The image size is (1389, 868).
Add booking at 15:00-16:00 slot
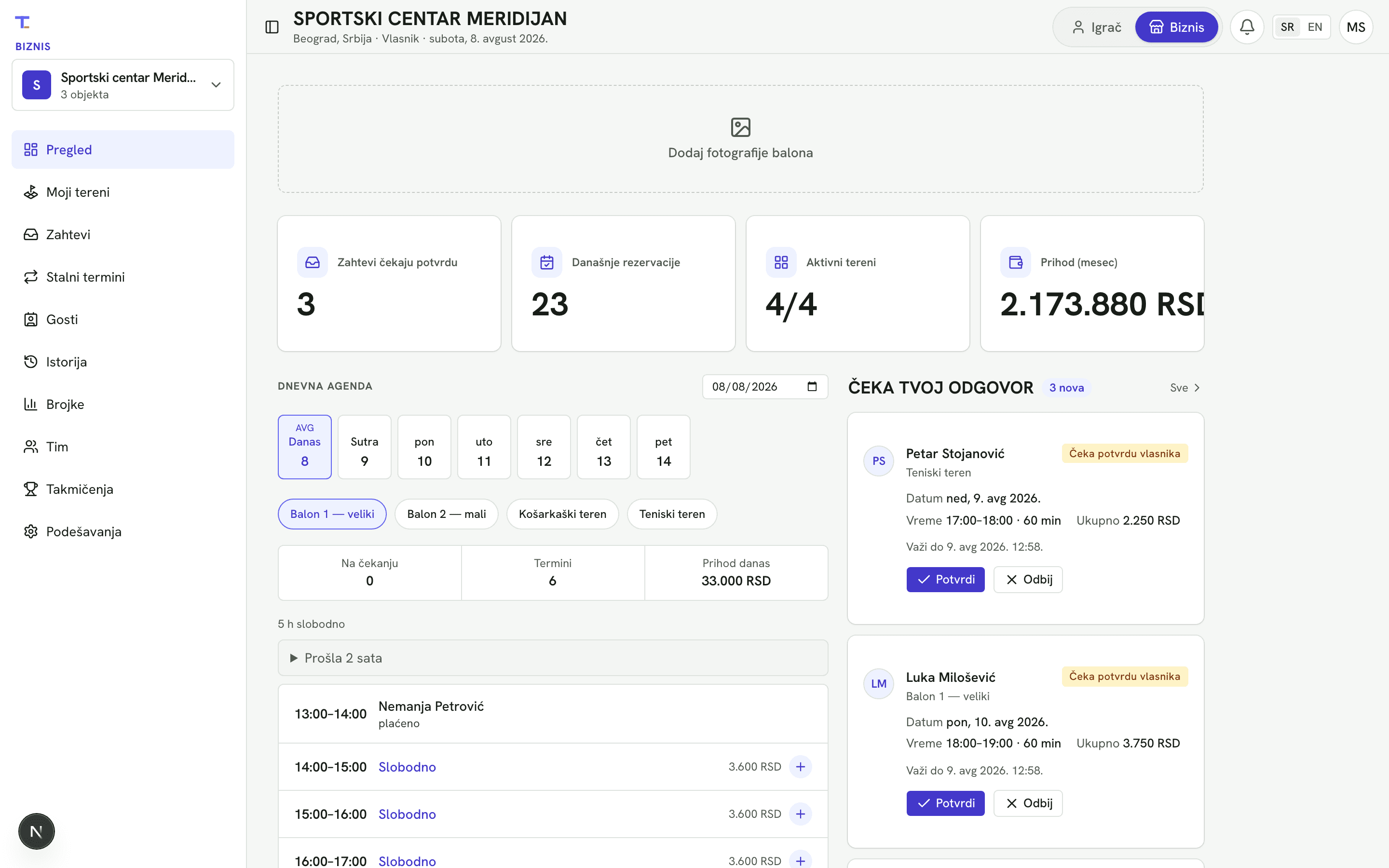pos(800,814)
